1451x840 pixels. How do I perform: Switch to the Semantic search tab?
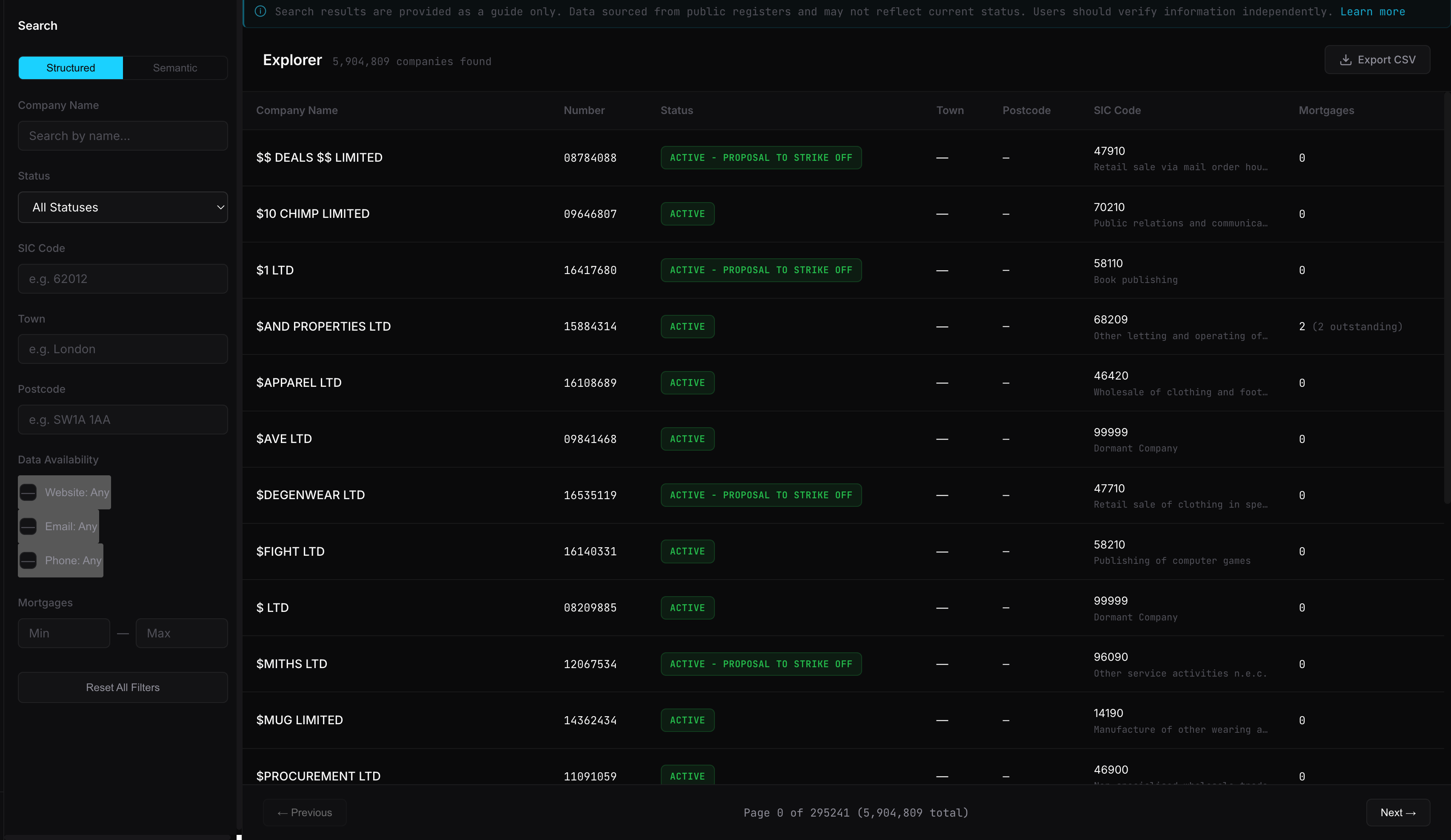point(175,68)
